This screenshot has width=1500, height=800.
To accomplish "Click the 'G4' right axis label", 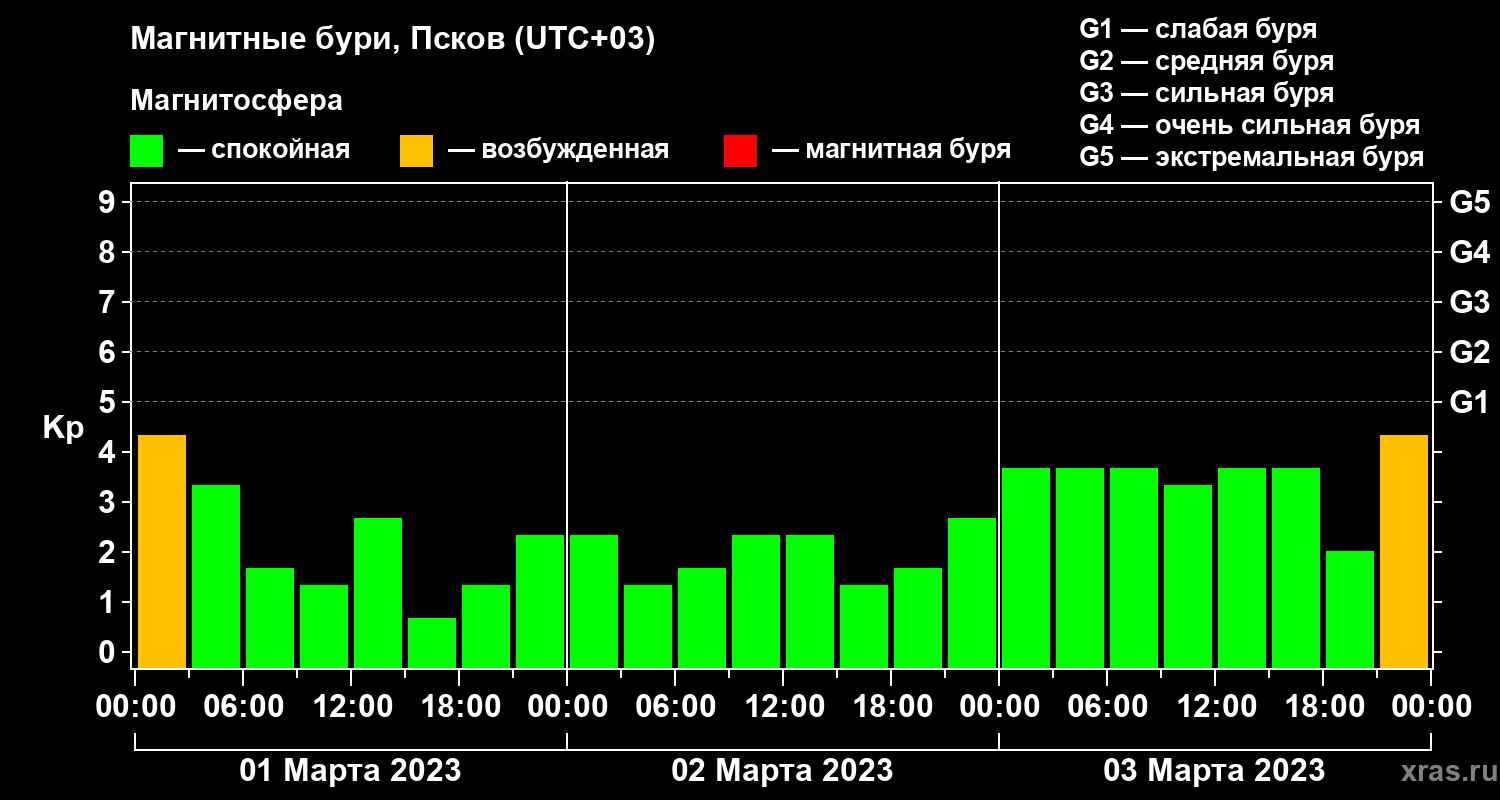I will tap(1470, 252).
